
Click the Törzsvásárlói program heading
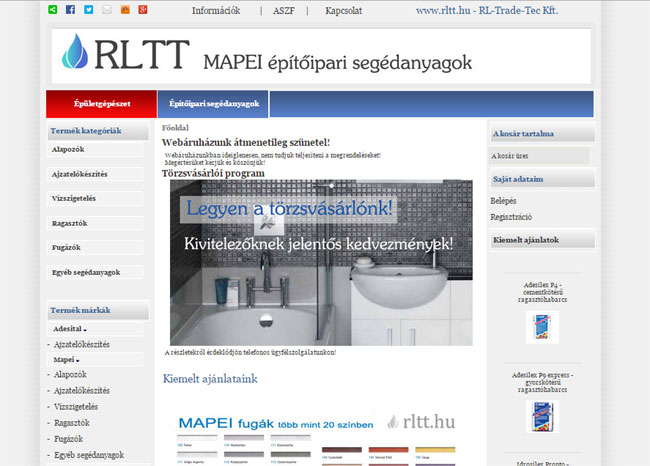(x=213, y=173)
